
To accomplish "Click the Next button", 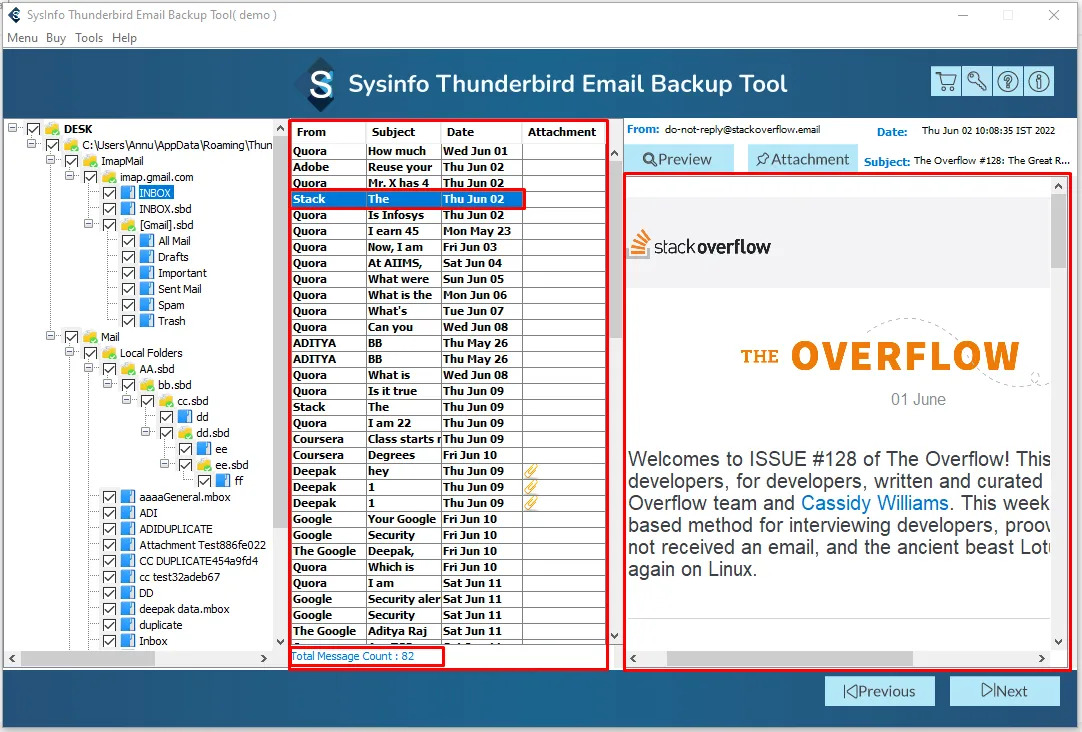I will pos(1005,691).
